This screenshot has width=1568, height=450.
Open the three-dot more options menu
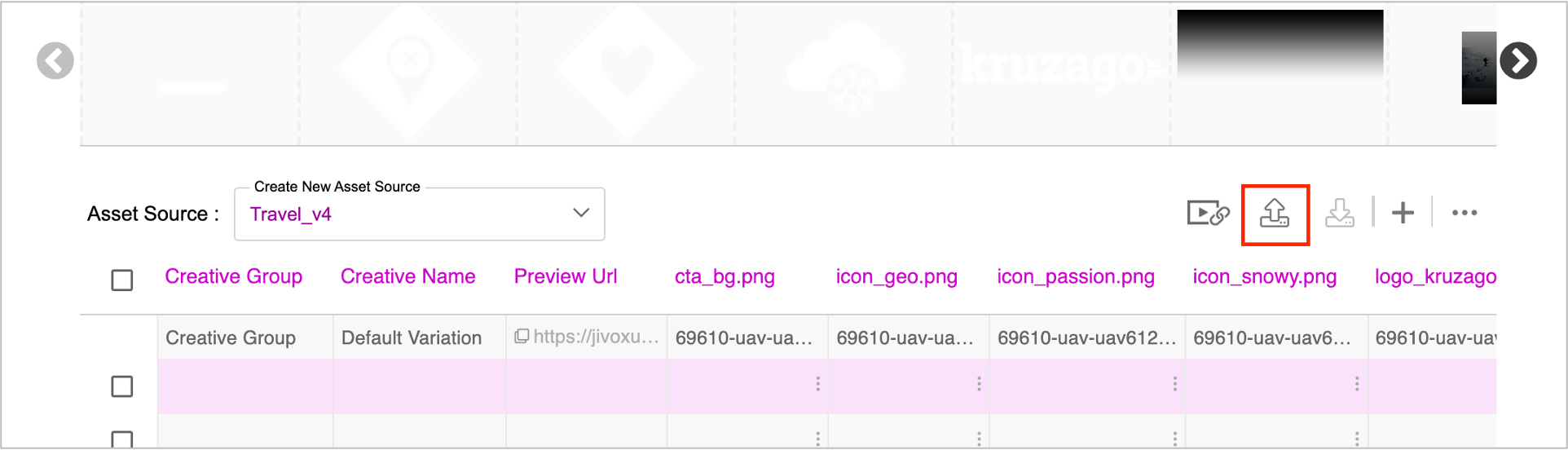[x=1464, y=213]
